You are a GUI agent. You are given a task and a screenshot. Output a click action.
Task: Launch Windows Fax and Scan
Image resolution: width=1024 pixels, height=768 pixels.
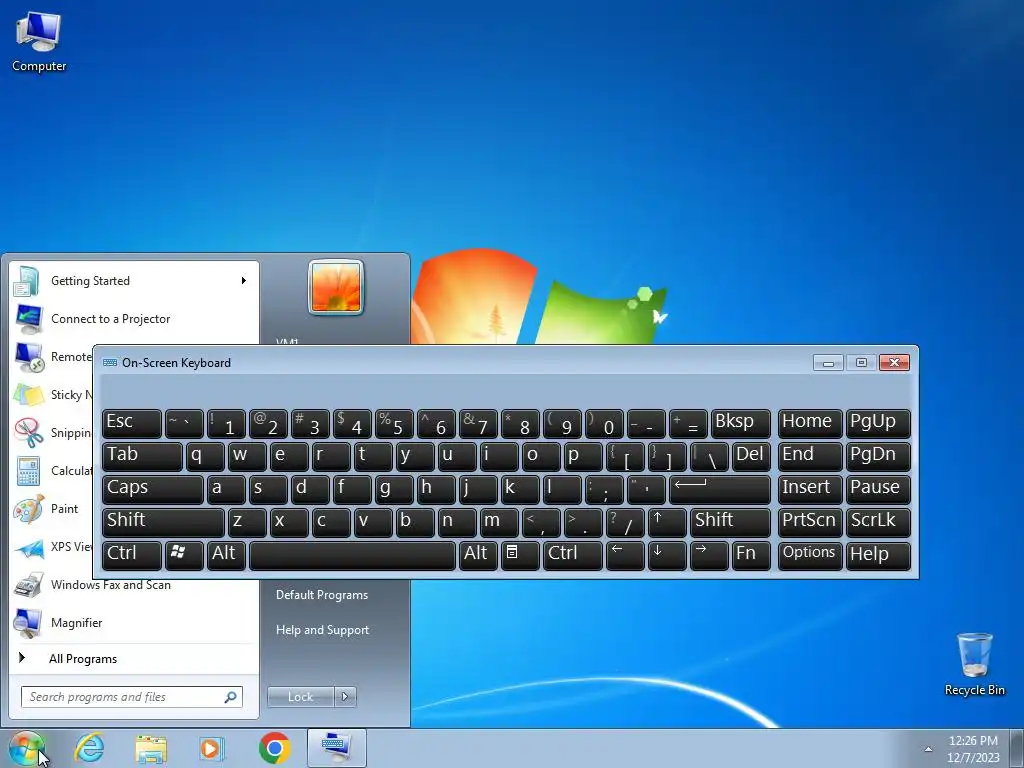pyautogui.click(x=111, y=584)
